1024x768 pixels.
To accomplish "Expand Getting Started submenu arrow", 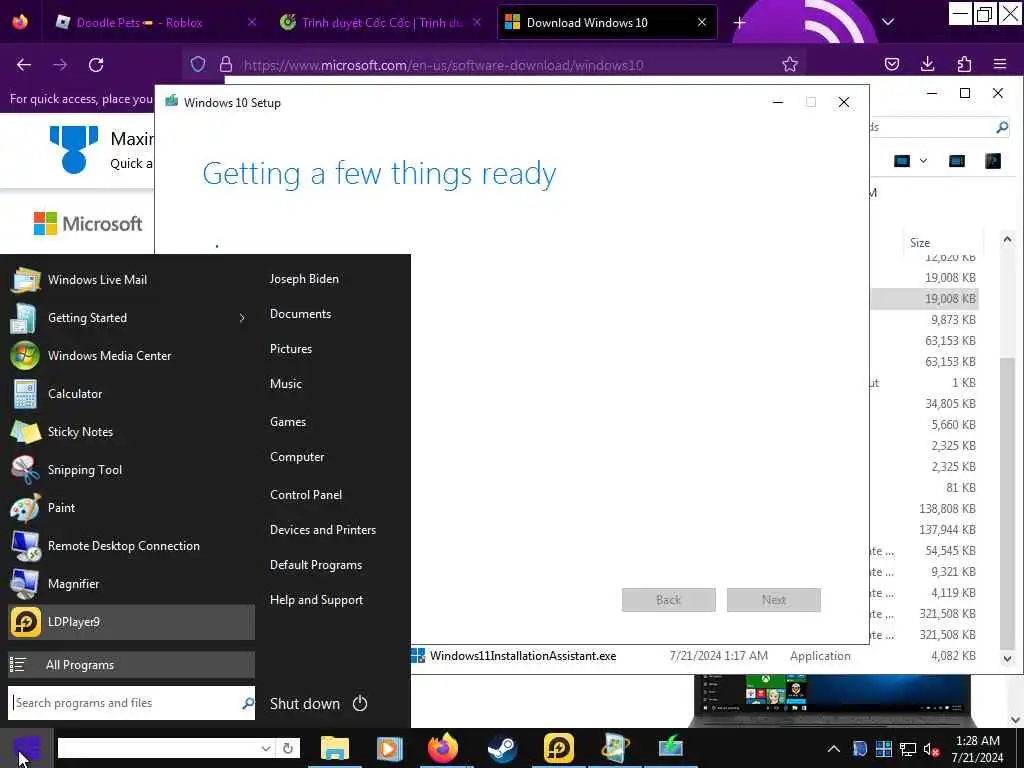I will (242, 318).
